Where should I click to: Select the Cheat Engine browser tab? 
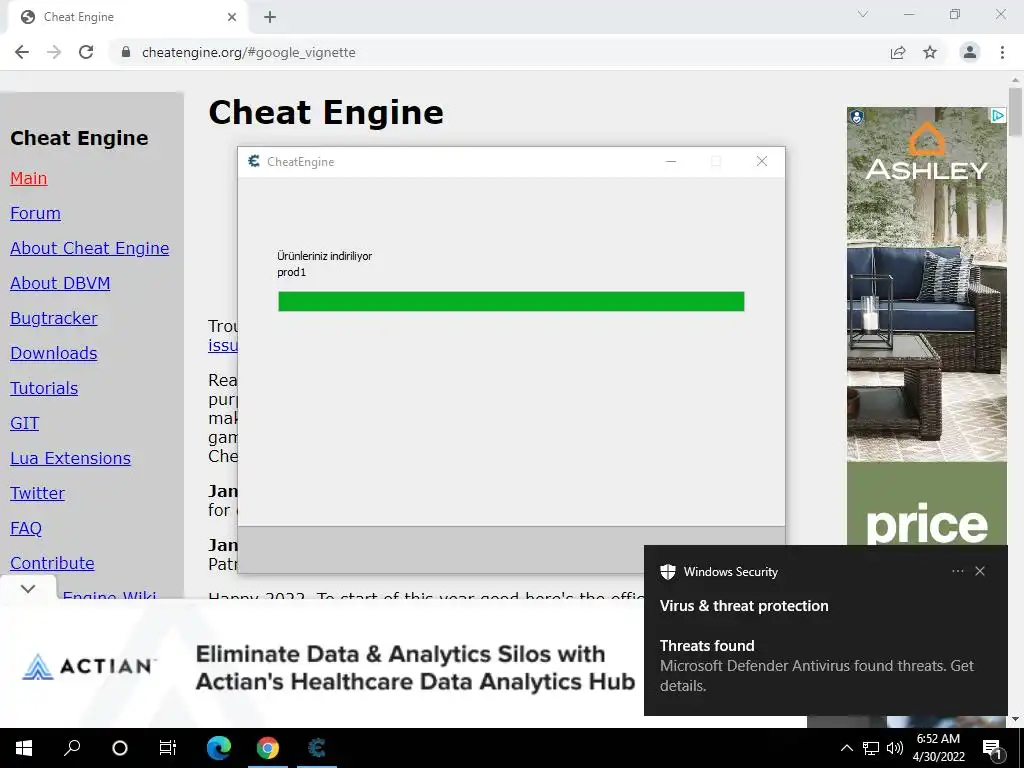pyautogui.click(x=127, y=17)
